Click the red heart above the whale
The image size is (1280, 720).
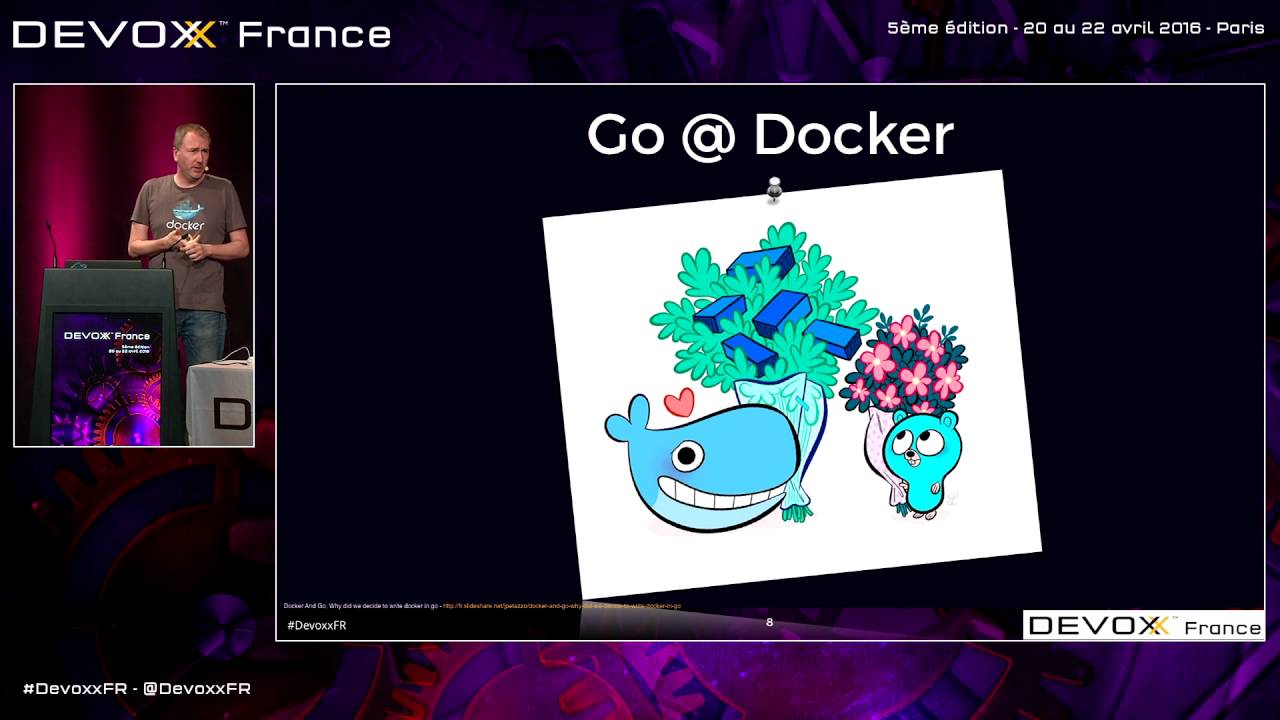point(679,402)
